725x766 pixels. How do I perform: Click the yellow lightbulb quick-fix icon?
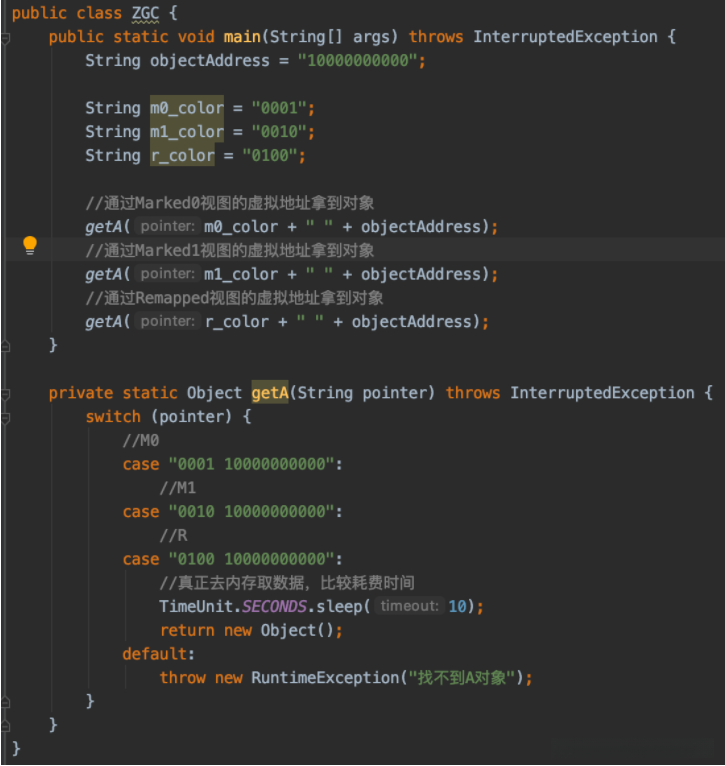point(30,245)
